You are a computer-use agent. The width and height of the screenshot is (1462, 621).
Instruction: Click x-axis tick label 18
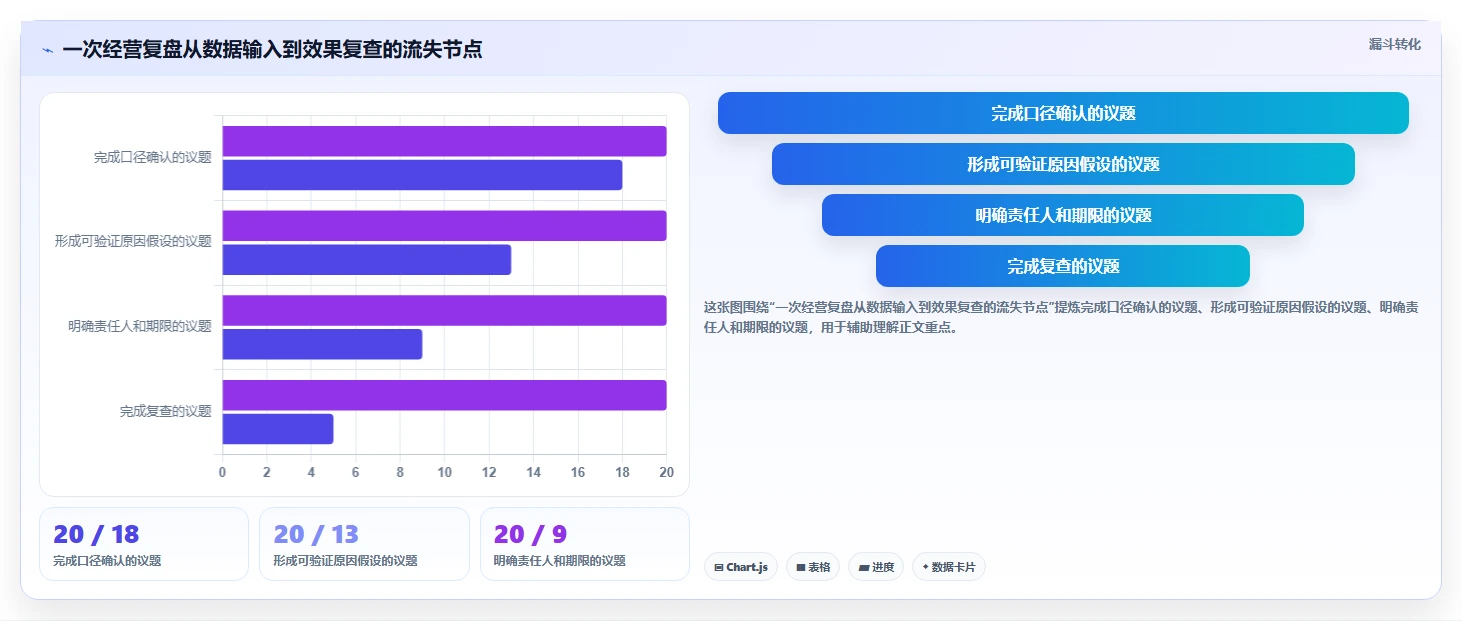coord(622,472)
